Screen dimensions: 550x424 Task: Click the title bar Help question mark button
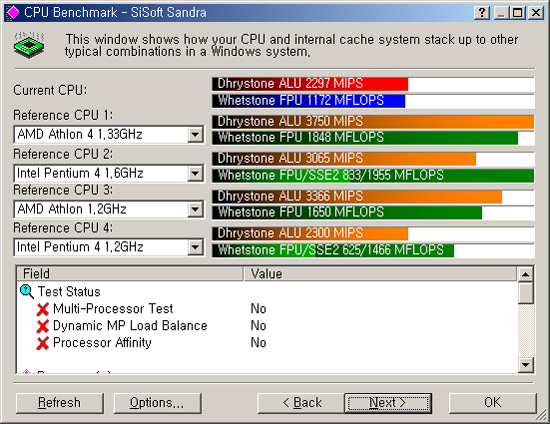pyautogui.click(x=482, y=13)
